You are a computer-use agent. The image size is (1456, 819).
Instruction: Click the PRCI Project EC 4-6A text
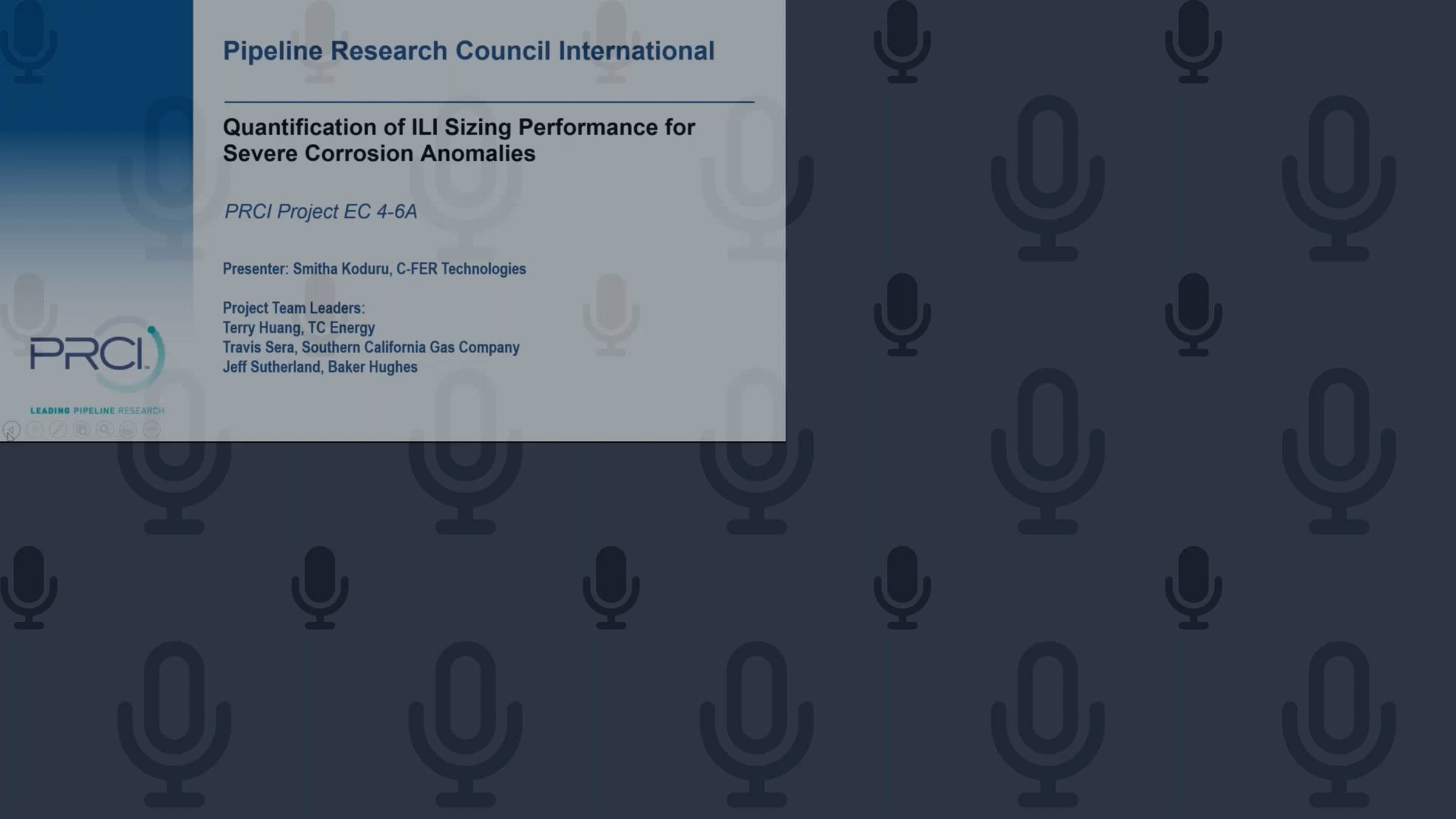point(320,212)
